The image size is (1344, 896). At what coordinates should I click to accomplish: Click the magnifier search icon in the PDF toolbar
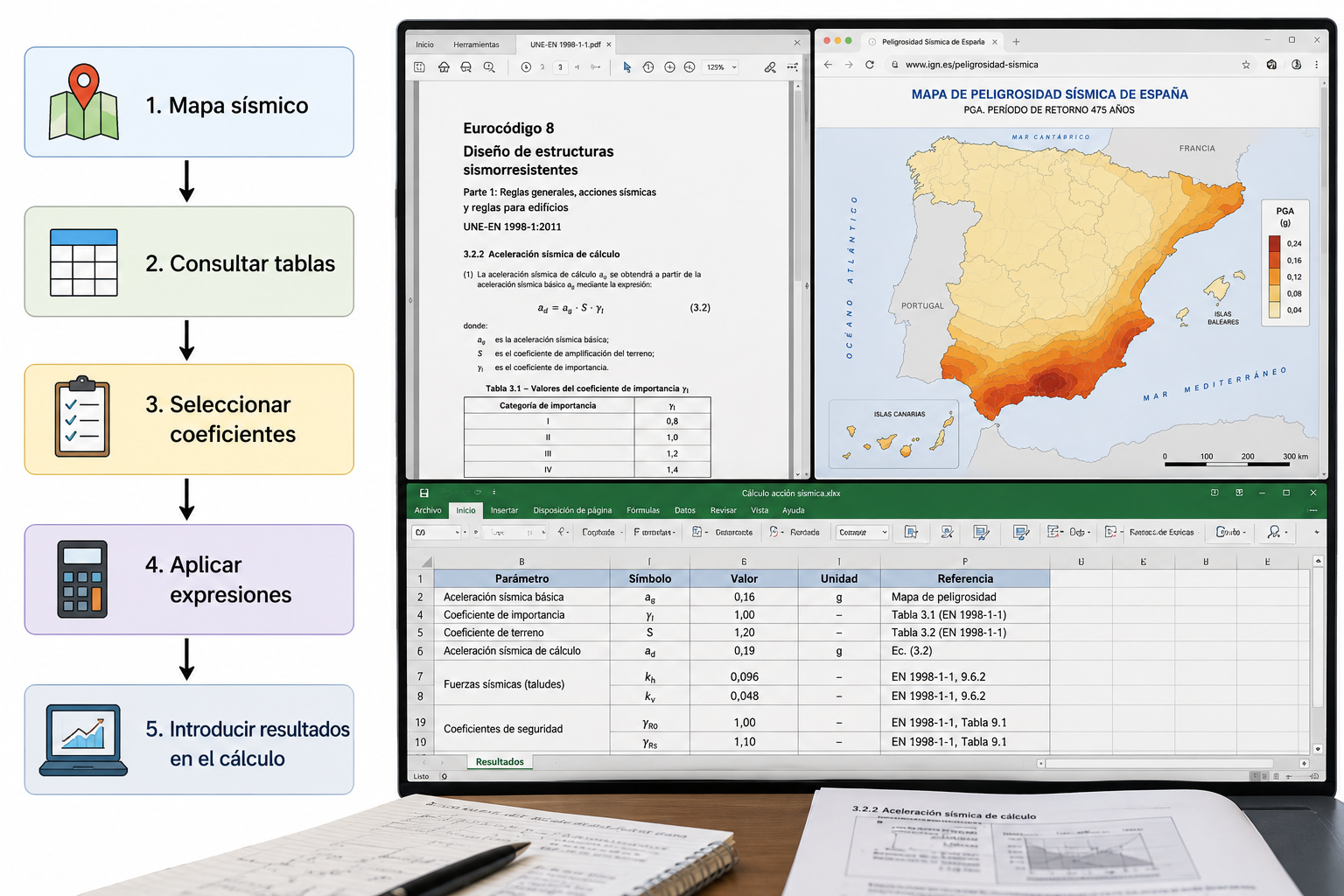489,67
